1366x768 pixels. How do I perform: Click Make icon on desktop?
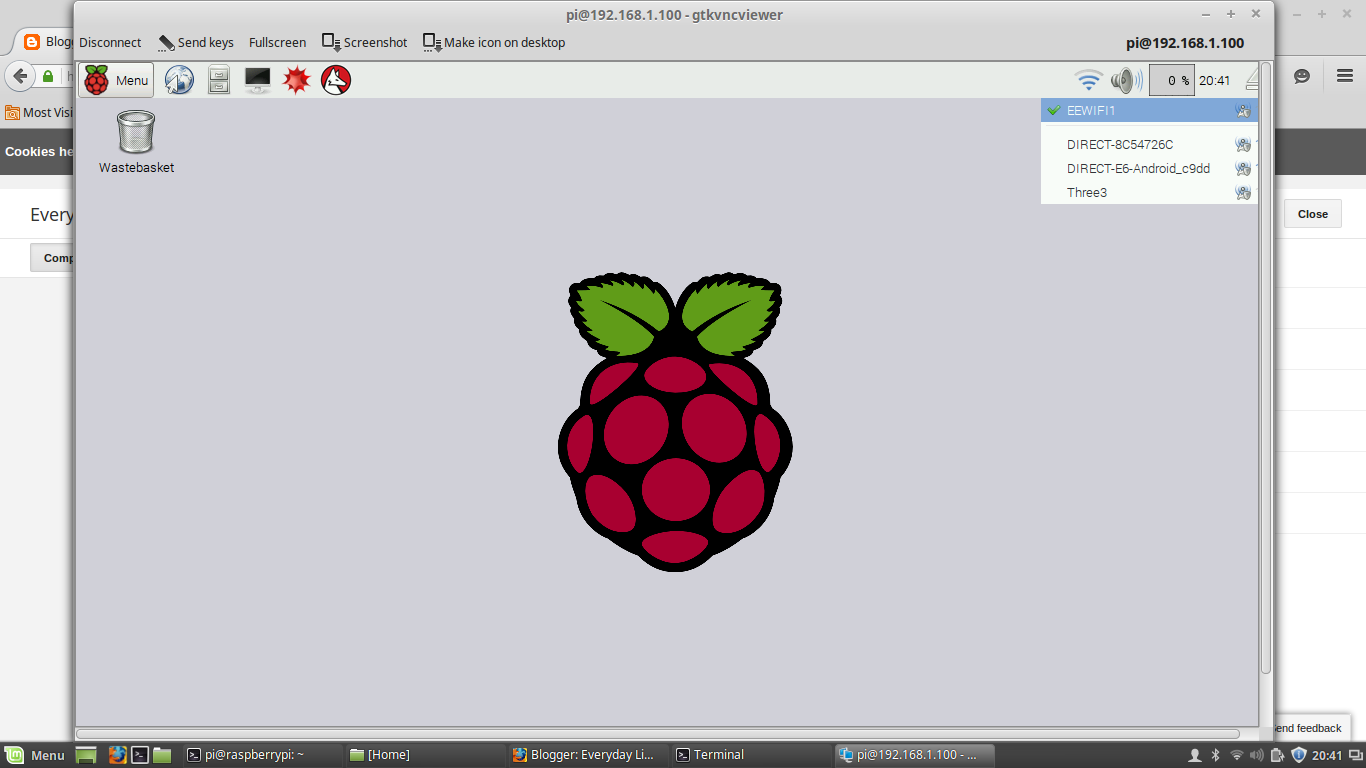[494, 43]
